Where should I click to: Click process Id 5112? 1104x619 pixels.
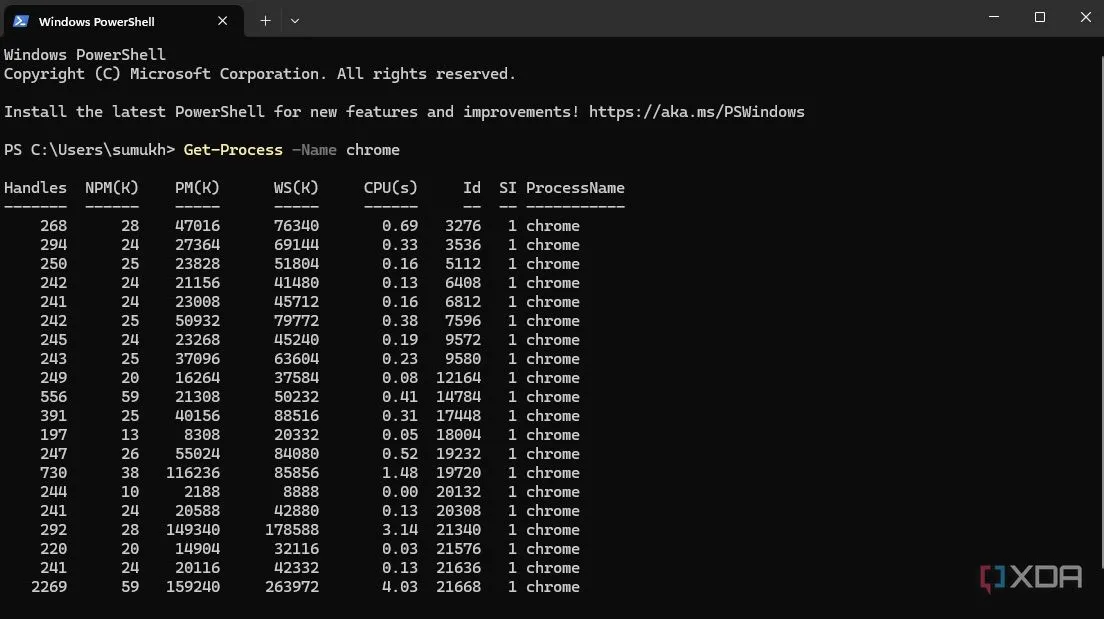click(463, 264)
